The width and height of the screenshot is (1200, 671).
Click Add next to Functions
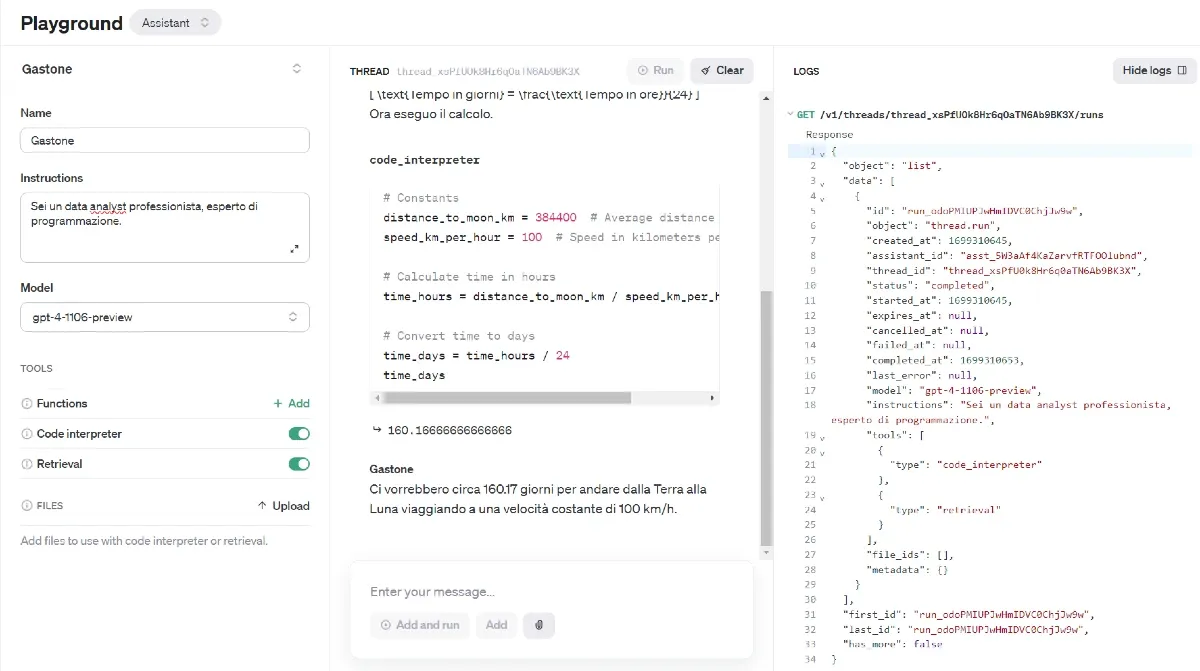click(x=290, y=403)
